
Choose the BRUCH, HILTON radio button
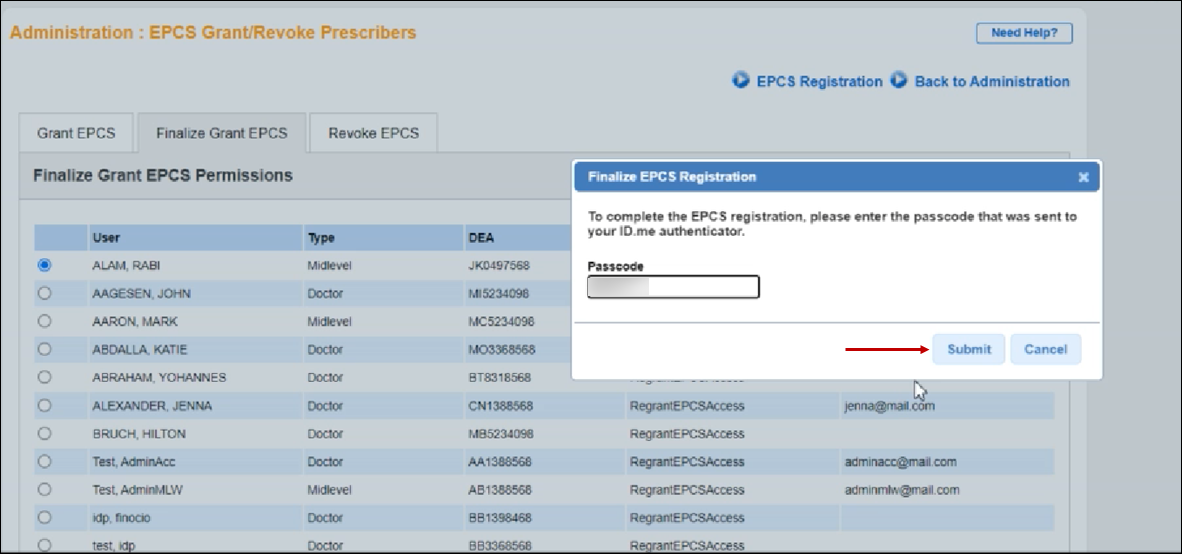point(44,434)
